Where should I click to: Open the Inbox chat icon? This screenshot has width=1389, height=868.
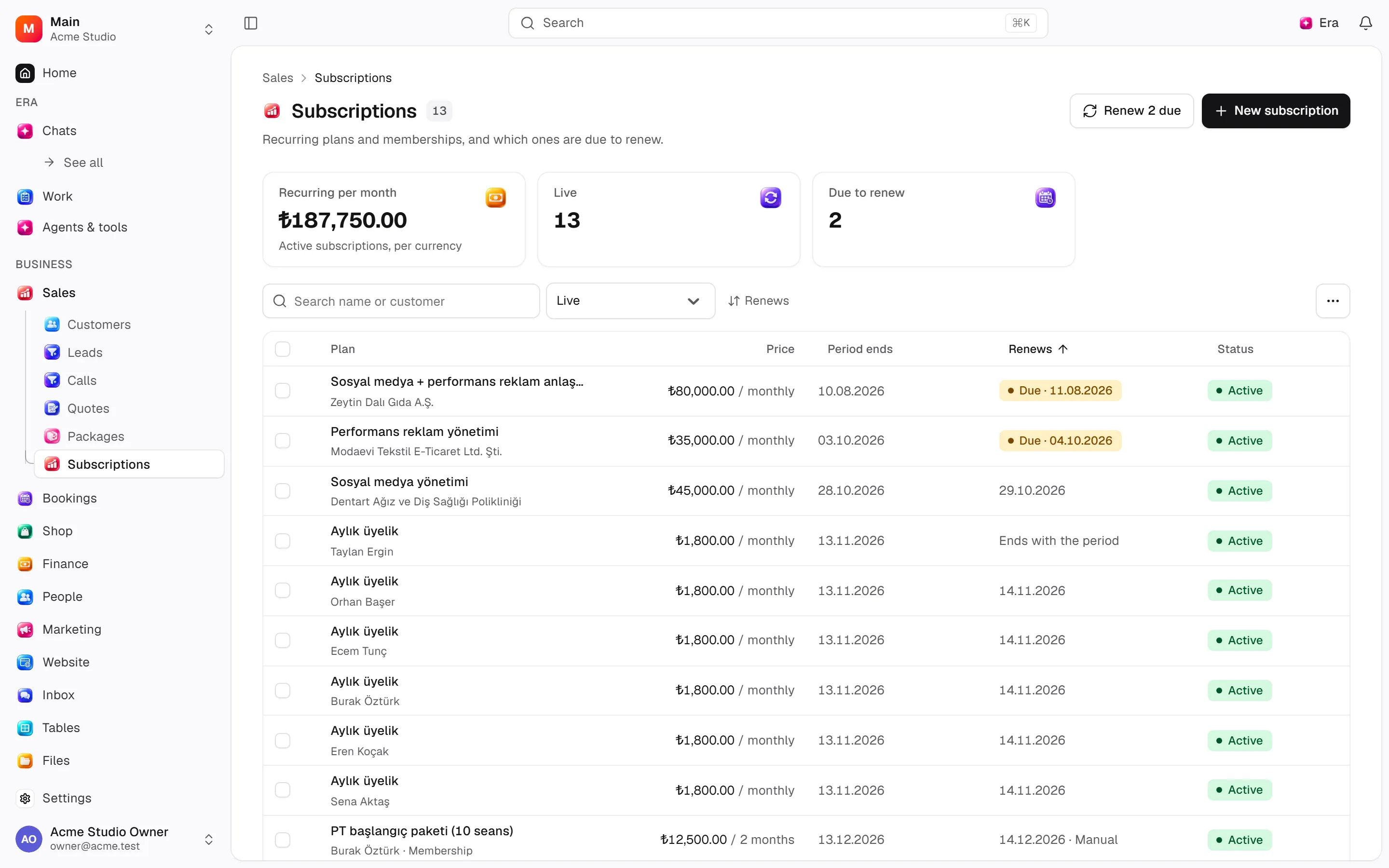pos(25,694)
